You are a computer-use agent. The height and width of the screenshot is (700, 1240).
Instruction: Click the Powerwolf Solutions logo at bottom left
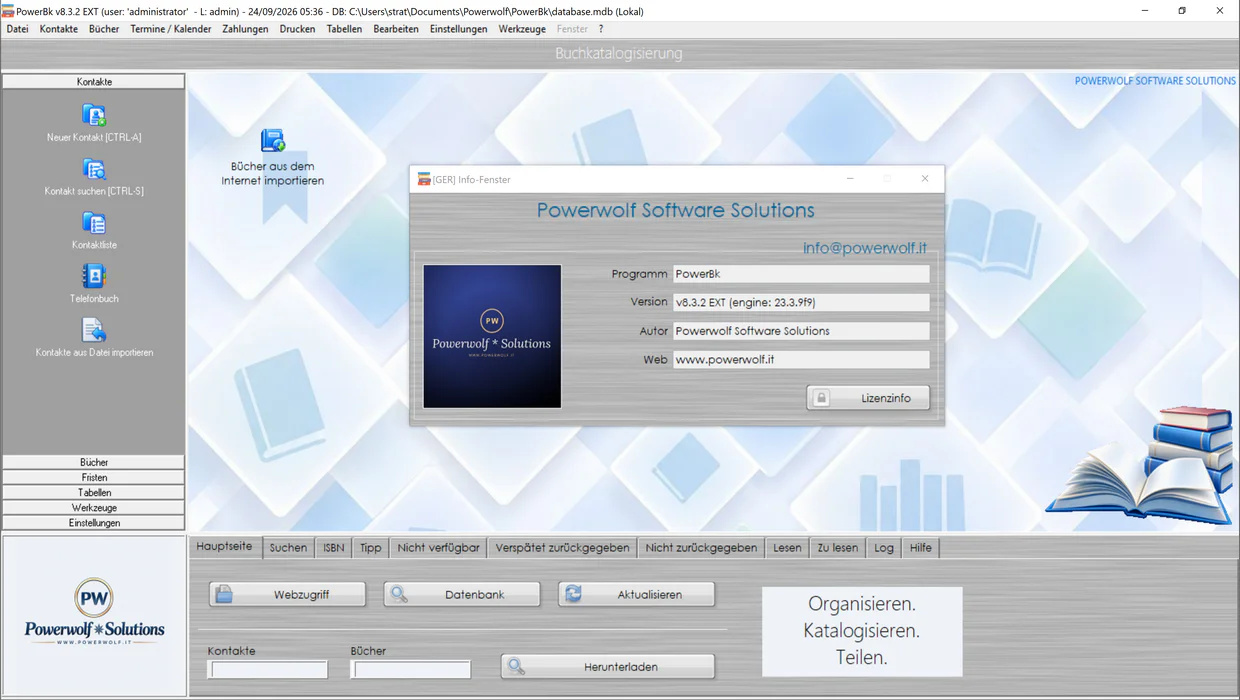point(94,612)
